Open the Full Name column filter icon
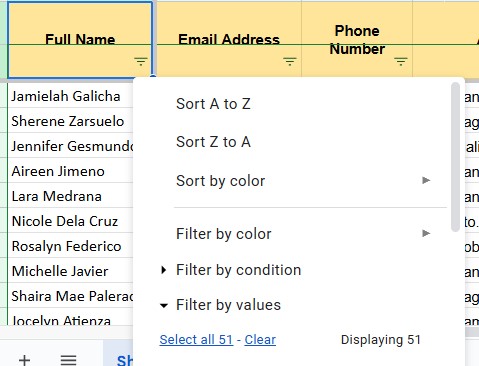The width and height of the screenshot is (479, 366). [141, 61]
